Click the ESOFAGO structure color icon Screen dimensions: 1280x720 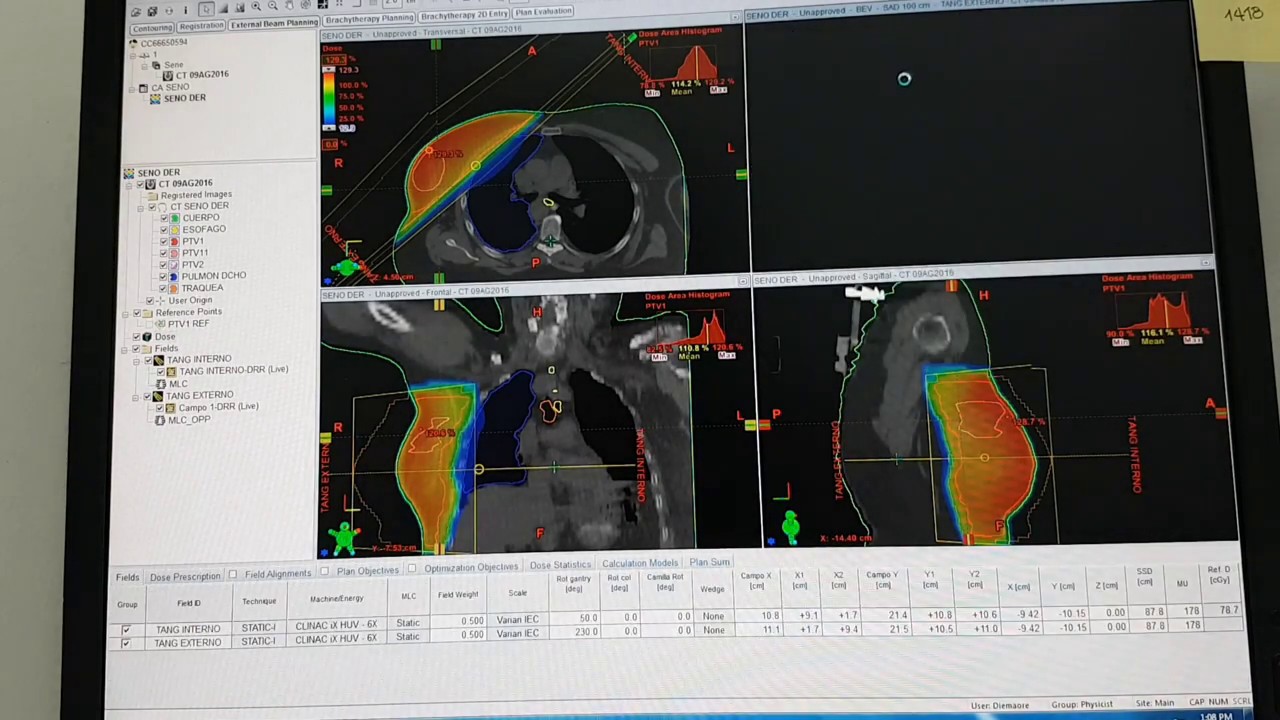coord(174,229)
